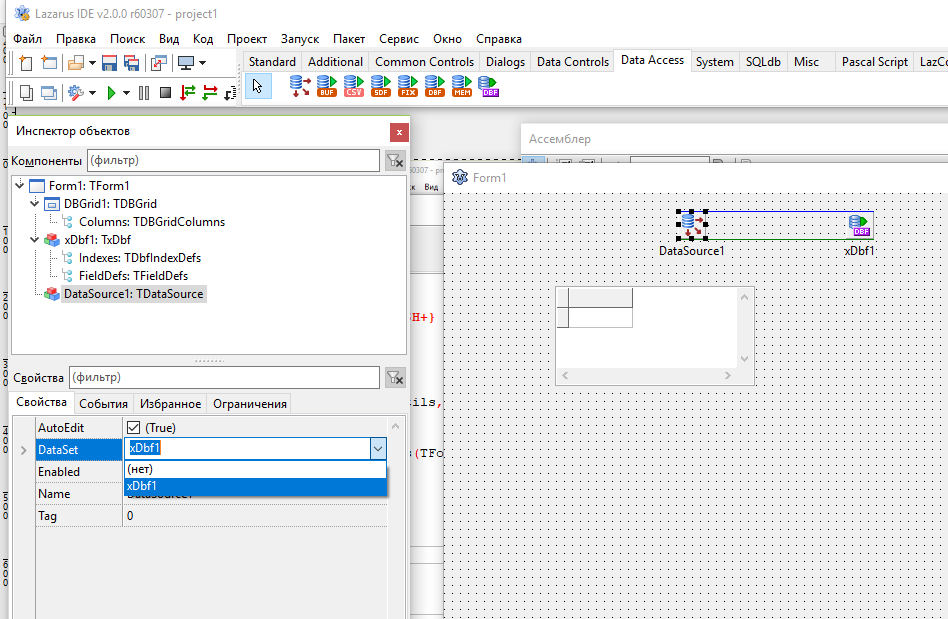Click the Open folder toolbar icon
The width and height of the screenshot is (948, 619).
pos(76,63)
